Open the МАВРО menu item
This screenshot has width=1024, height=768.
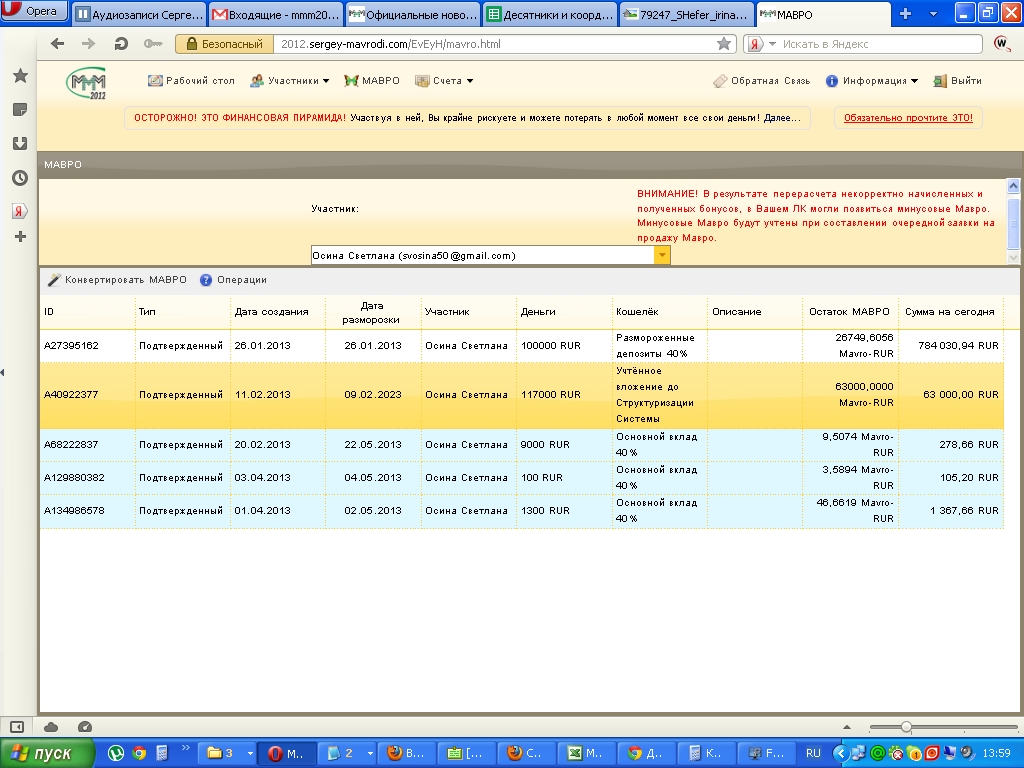point(372,81)
